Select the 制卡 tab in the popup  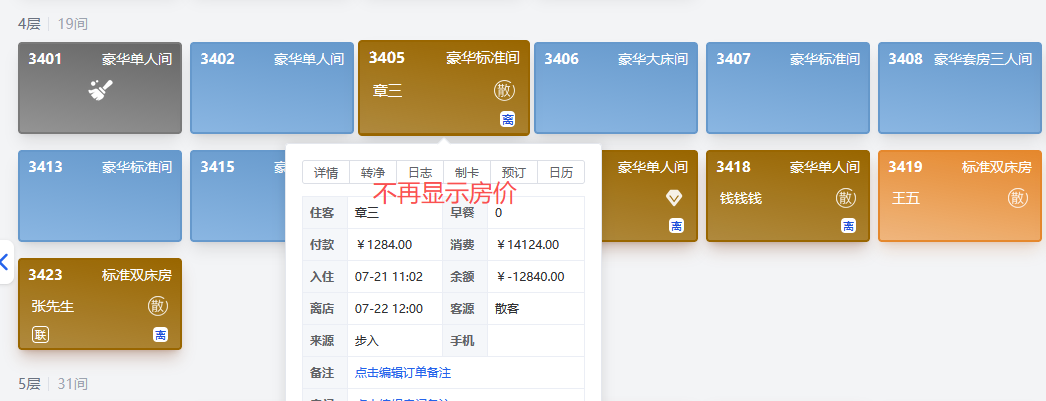pos(467,172)
